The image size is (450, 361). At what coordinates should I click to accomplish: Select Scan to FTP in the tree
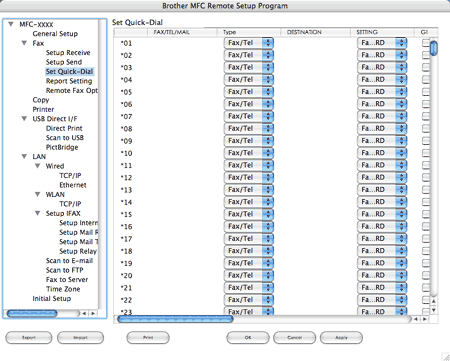[x=65, y=270]
